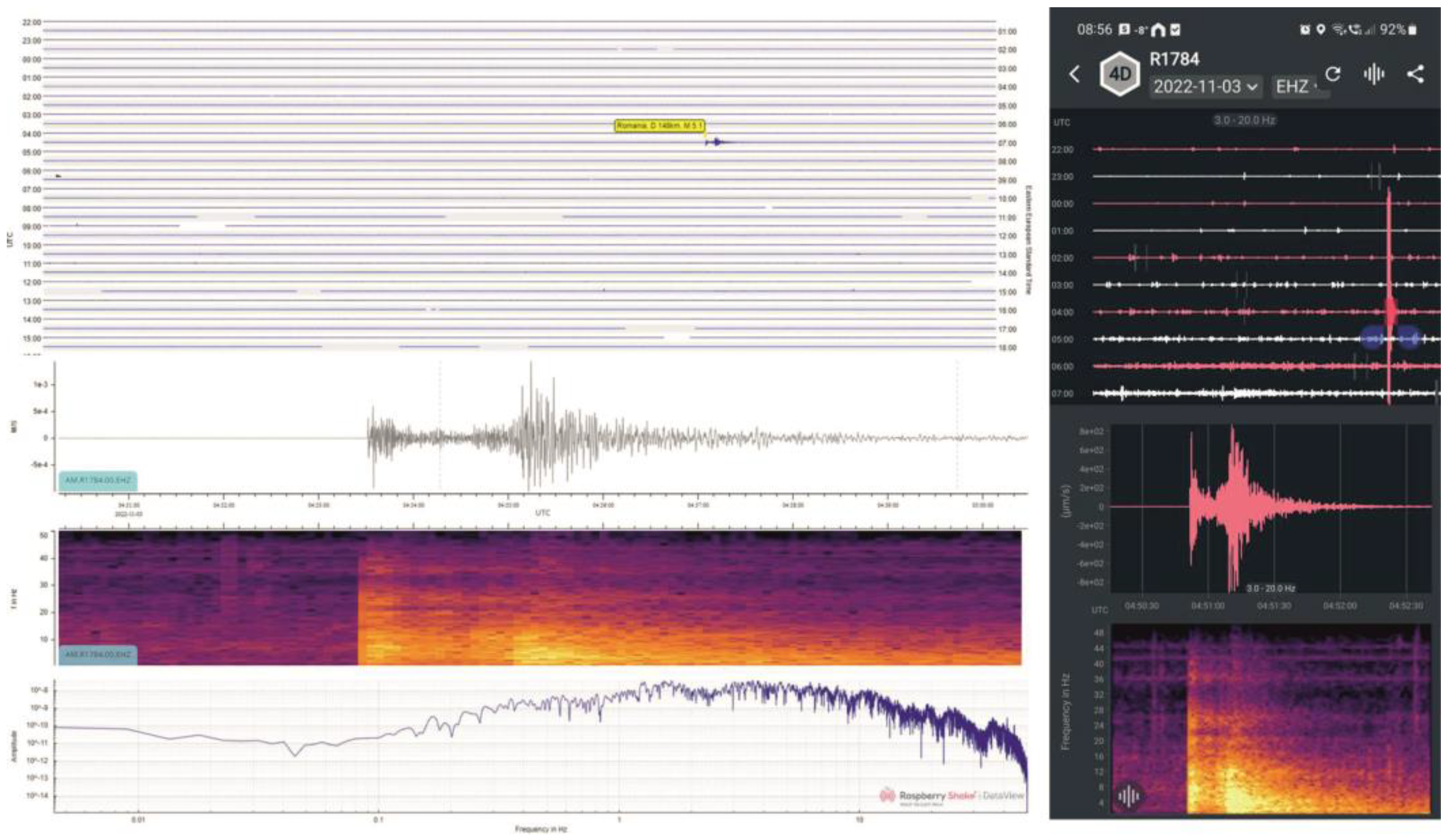This screenshot has height=840, width=1454.
Task: Tap the home icon in status bar
Action: 1158,29
